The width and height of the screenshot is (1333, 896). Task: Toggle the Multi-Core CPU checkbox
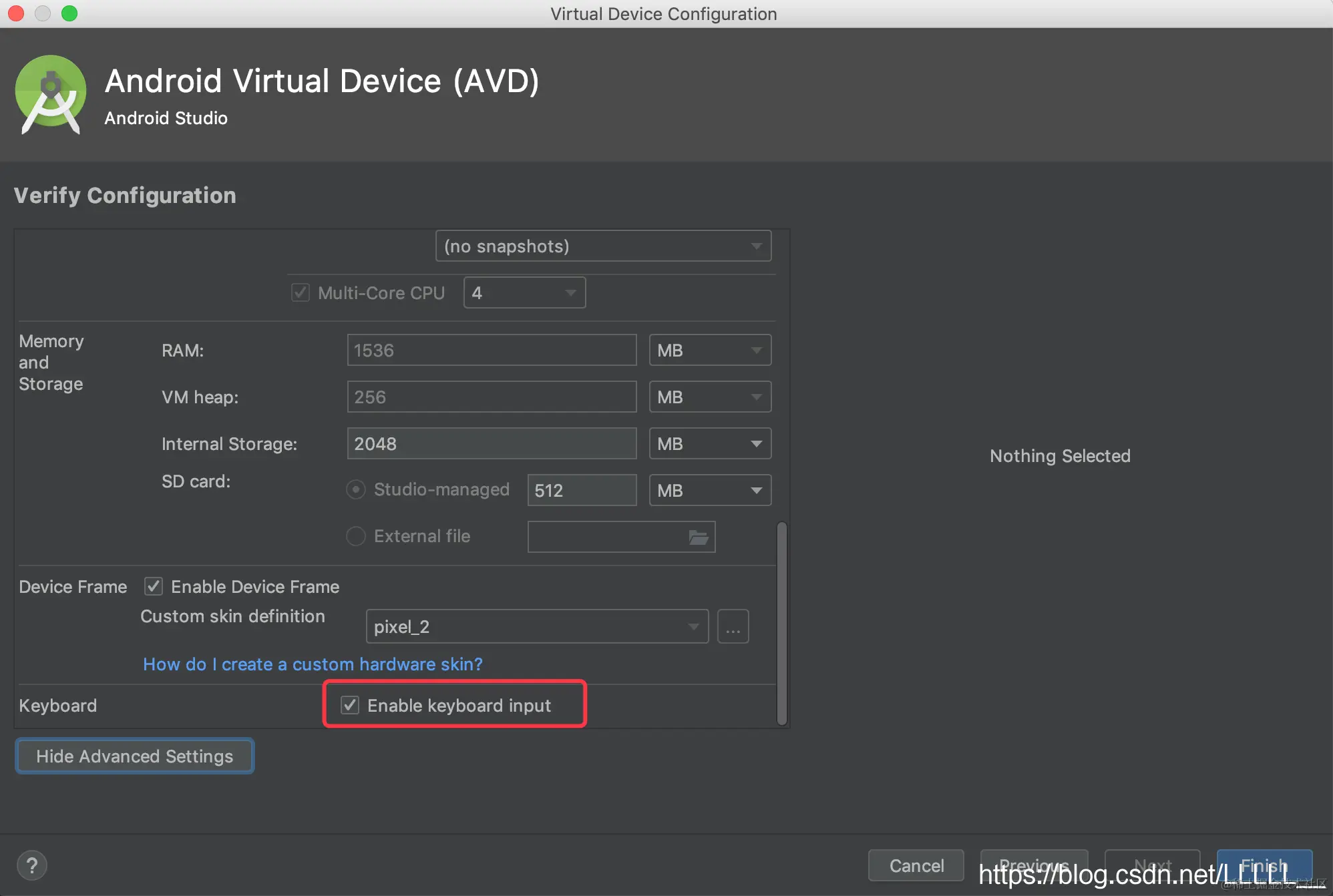click(x=301, y=292)
